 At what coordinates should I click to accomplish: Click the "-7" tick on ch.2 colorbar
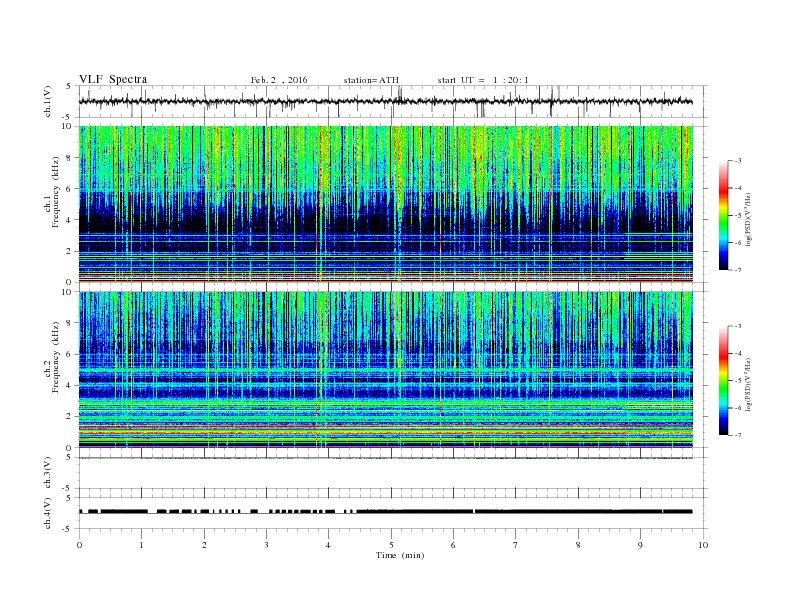[x=737, y=435]
